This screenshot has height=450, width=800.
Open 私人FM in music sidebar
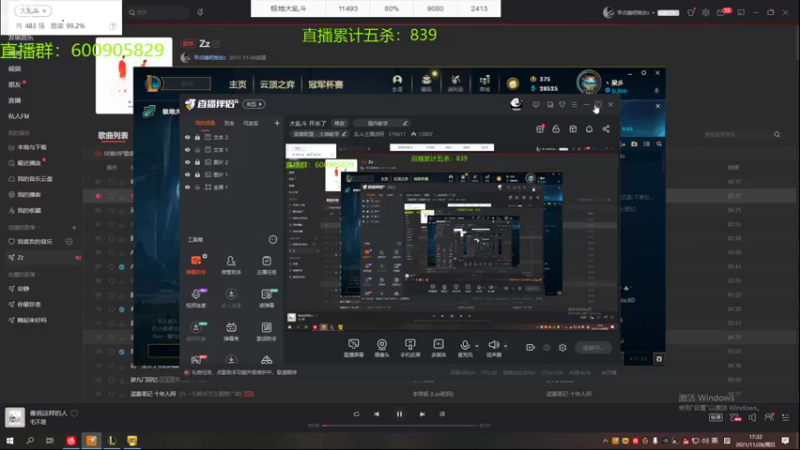[x=19, y=116]
